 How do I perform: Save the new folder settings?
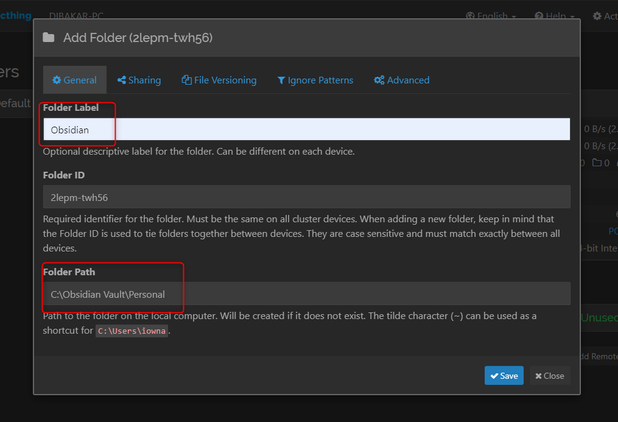(x=504, y=376)
